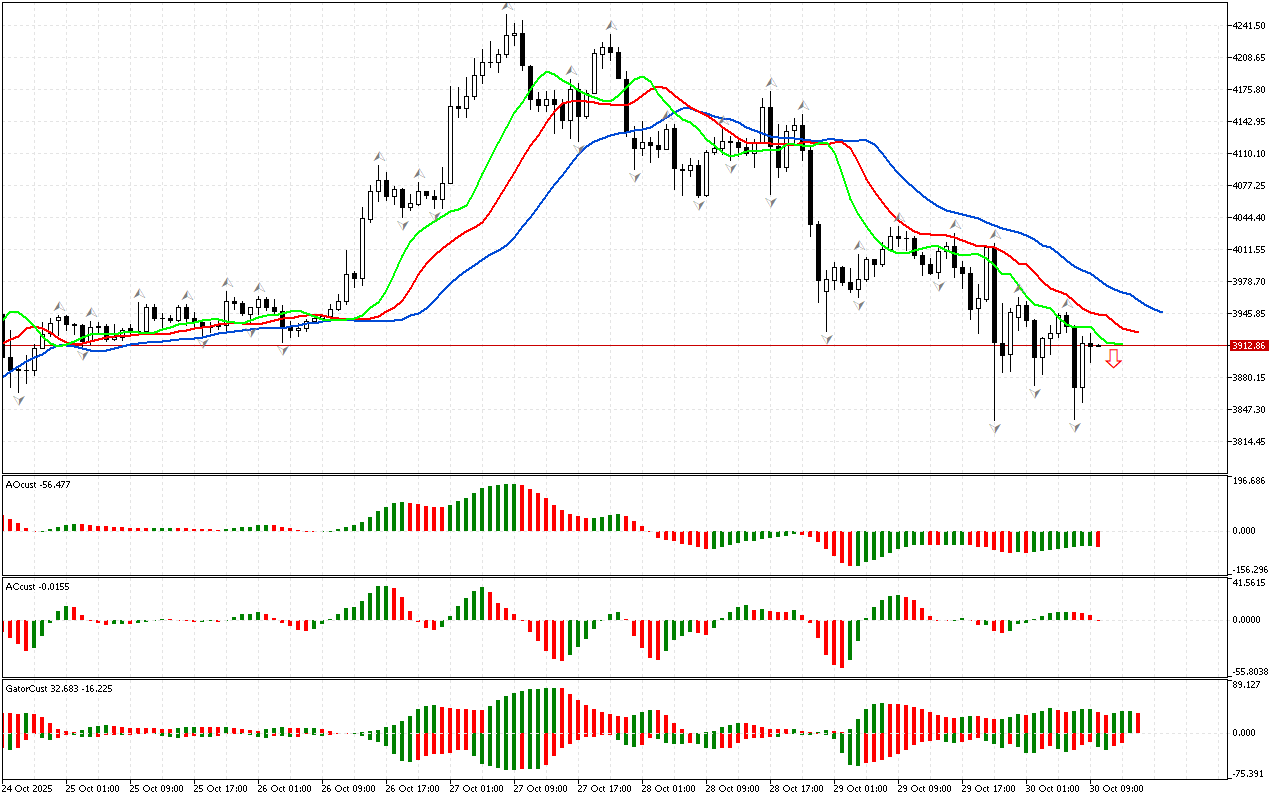The width and height of the screenshot is (1280, 800).
Task: Click the -55.8038 value on AC scale
Action: (x=1251, y=671)
